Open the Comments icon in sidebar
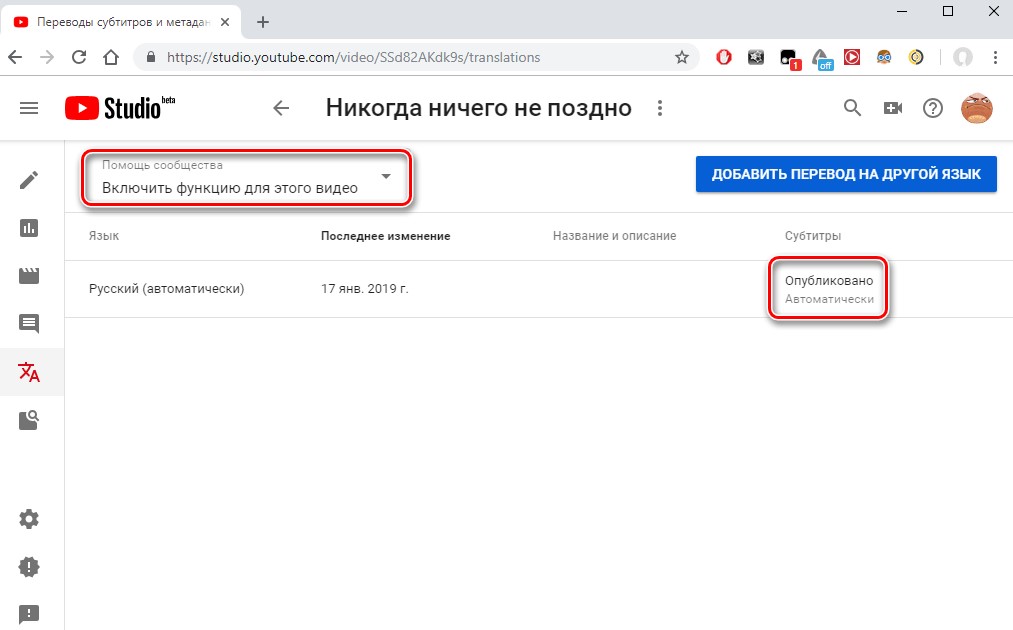The height and width of the screenshot is (630, 1013). tap(30, 324)
